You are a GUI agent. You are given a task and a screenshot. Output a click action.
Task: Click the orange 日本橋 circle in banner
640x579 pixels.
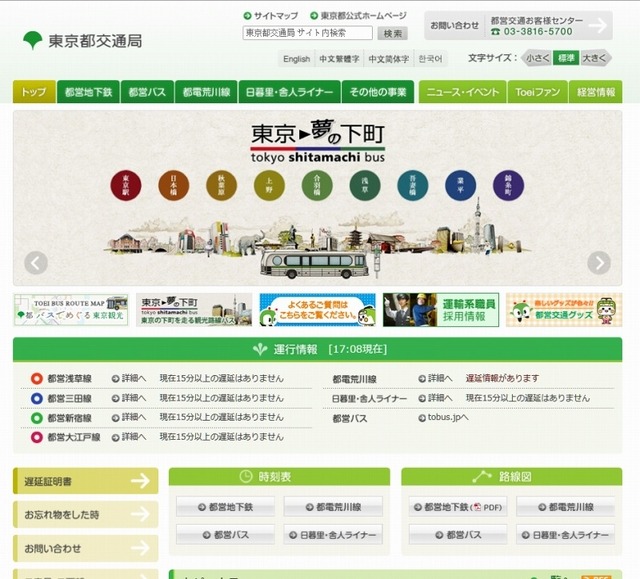click(x=173, y=185)
